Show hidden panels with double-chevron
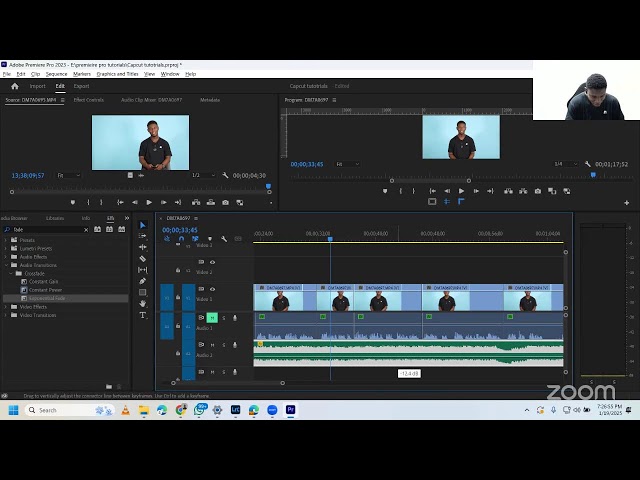The width and height of the screenshot is (640, 480). click(x=127, y=218)
